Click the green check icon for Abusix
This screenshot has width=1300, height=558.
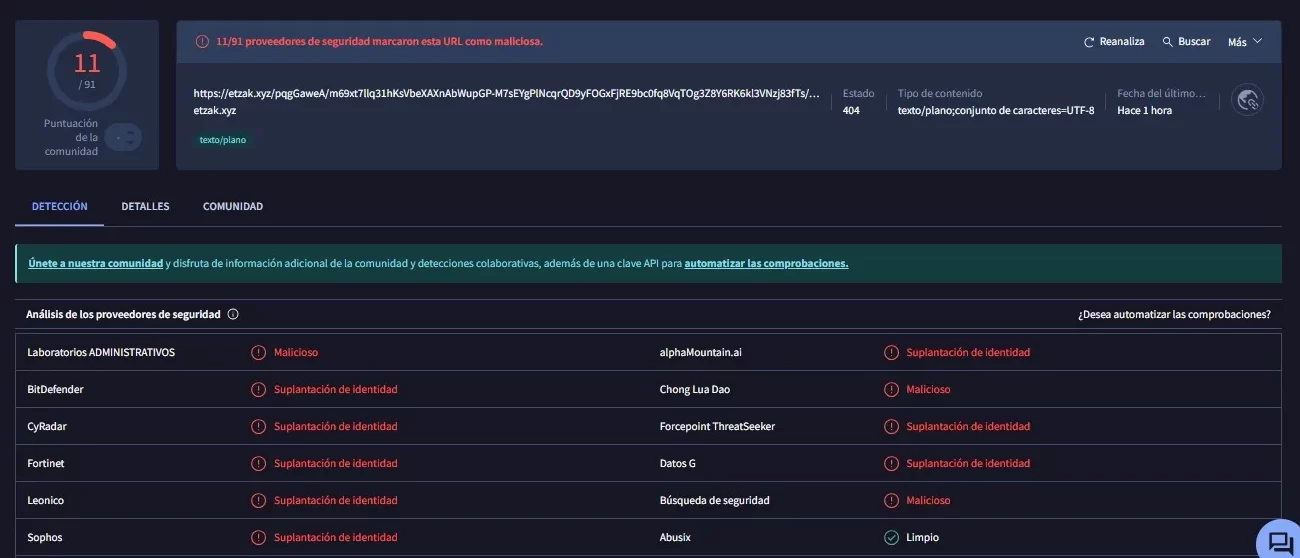[x=891, y=537]
